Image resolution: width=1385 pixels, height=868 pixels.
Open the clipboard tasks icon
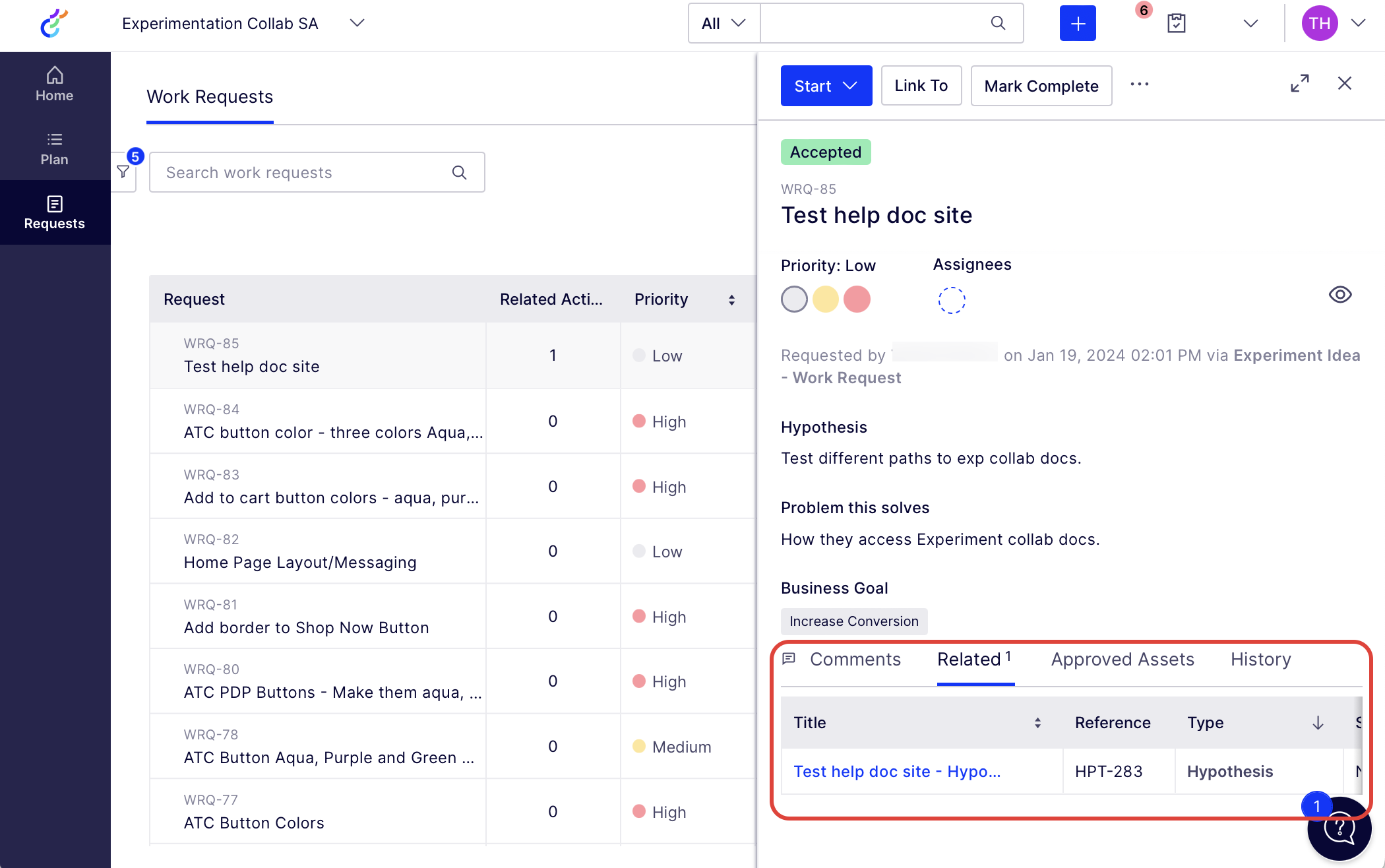[x=1176, y=24]
